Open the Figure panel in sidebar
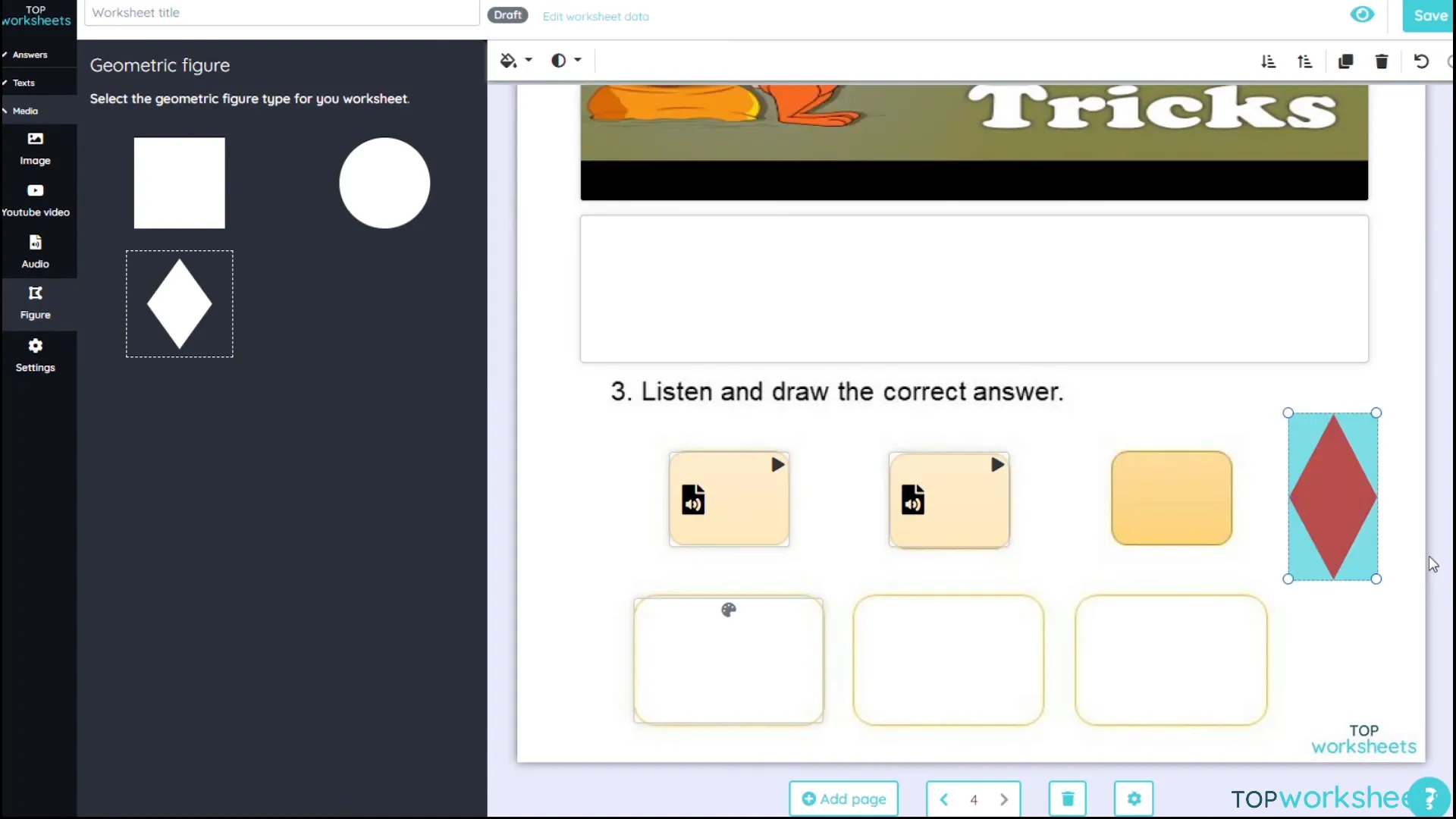This screenshot has width=1456, height=819. (35, 302)
